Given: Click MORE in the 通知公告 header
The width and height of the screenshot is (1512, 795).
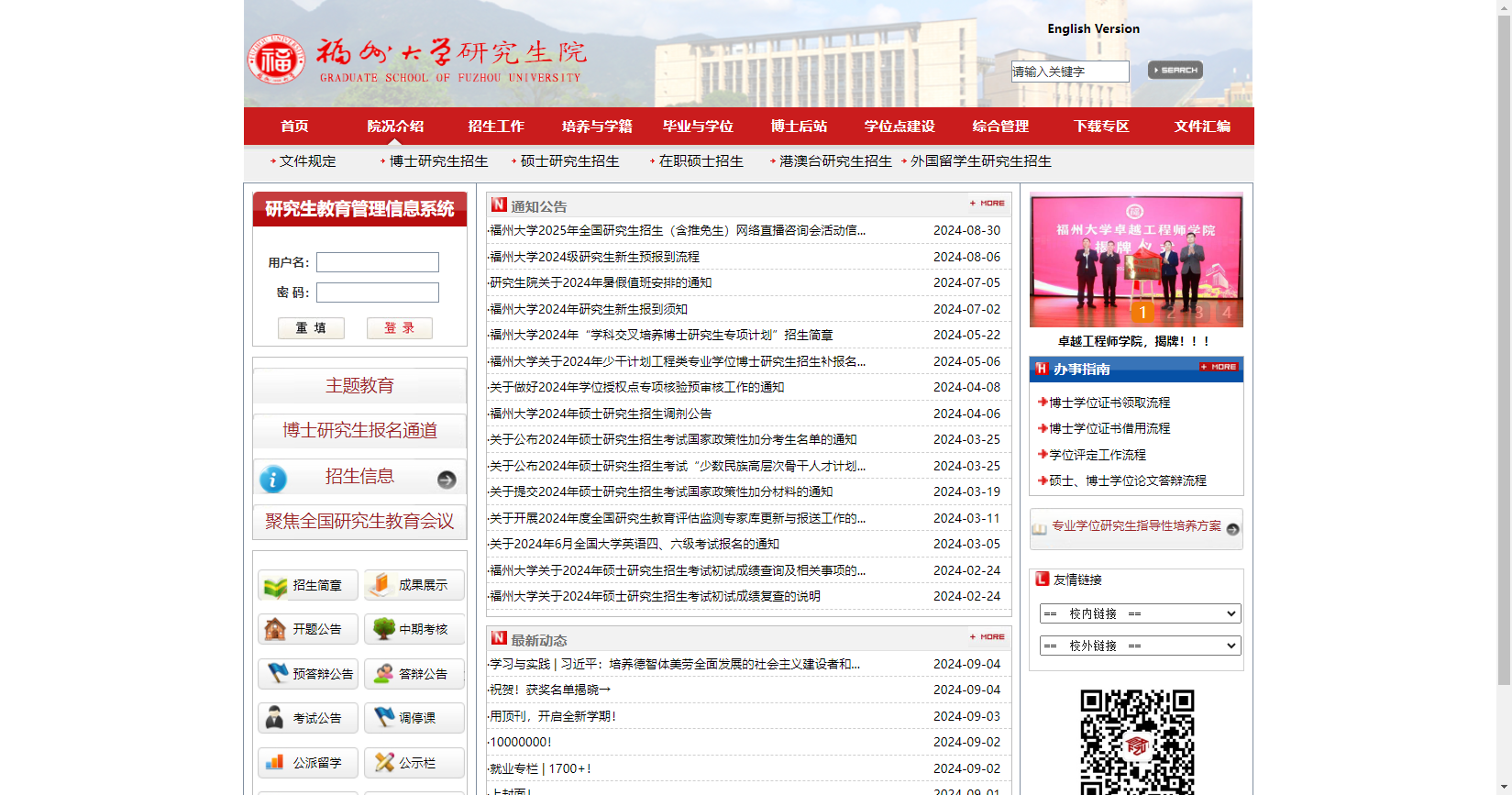Looking at the screenshot, I should [988, 204].
